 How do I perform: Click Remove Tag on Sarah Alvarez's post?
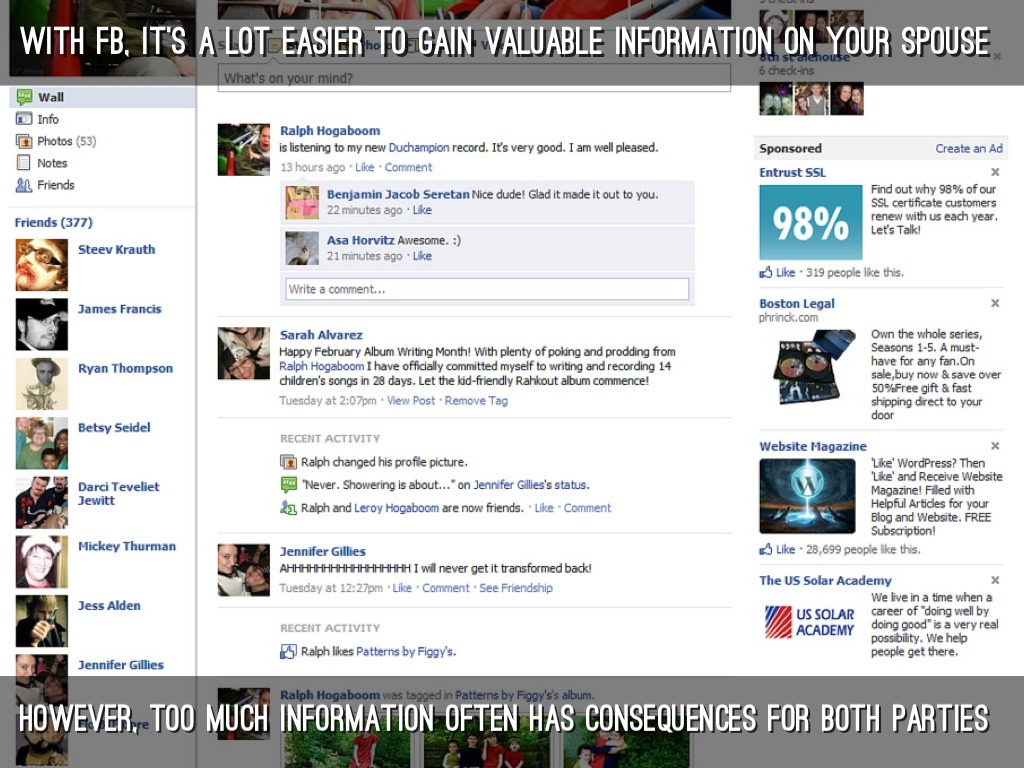[476, 400]
